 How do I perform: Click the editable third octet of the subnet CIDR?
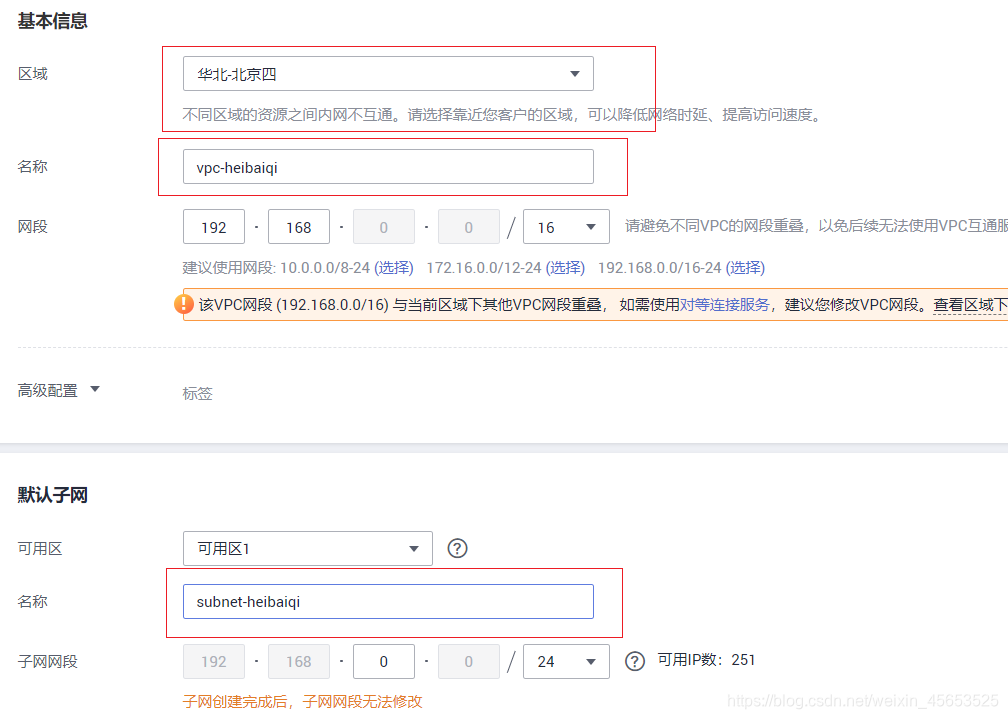383,661
